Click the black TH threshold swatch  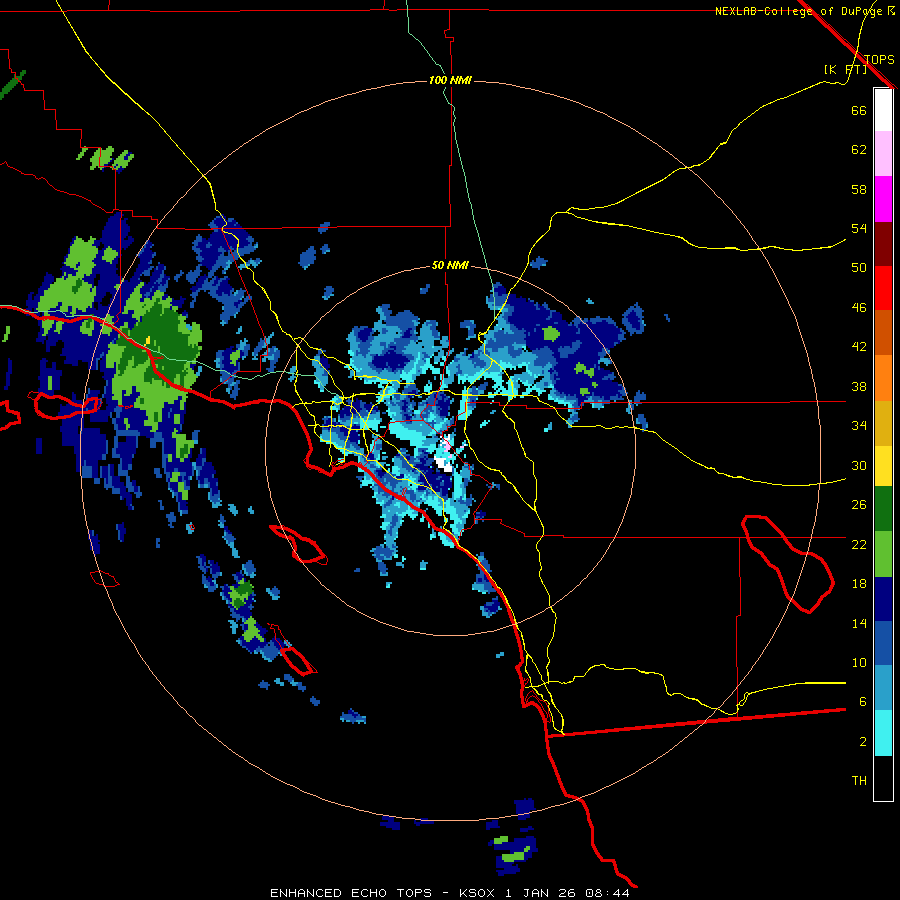(x=883, y=778)
